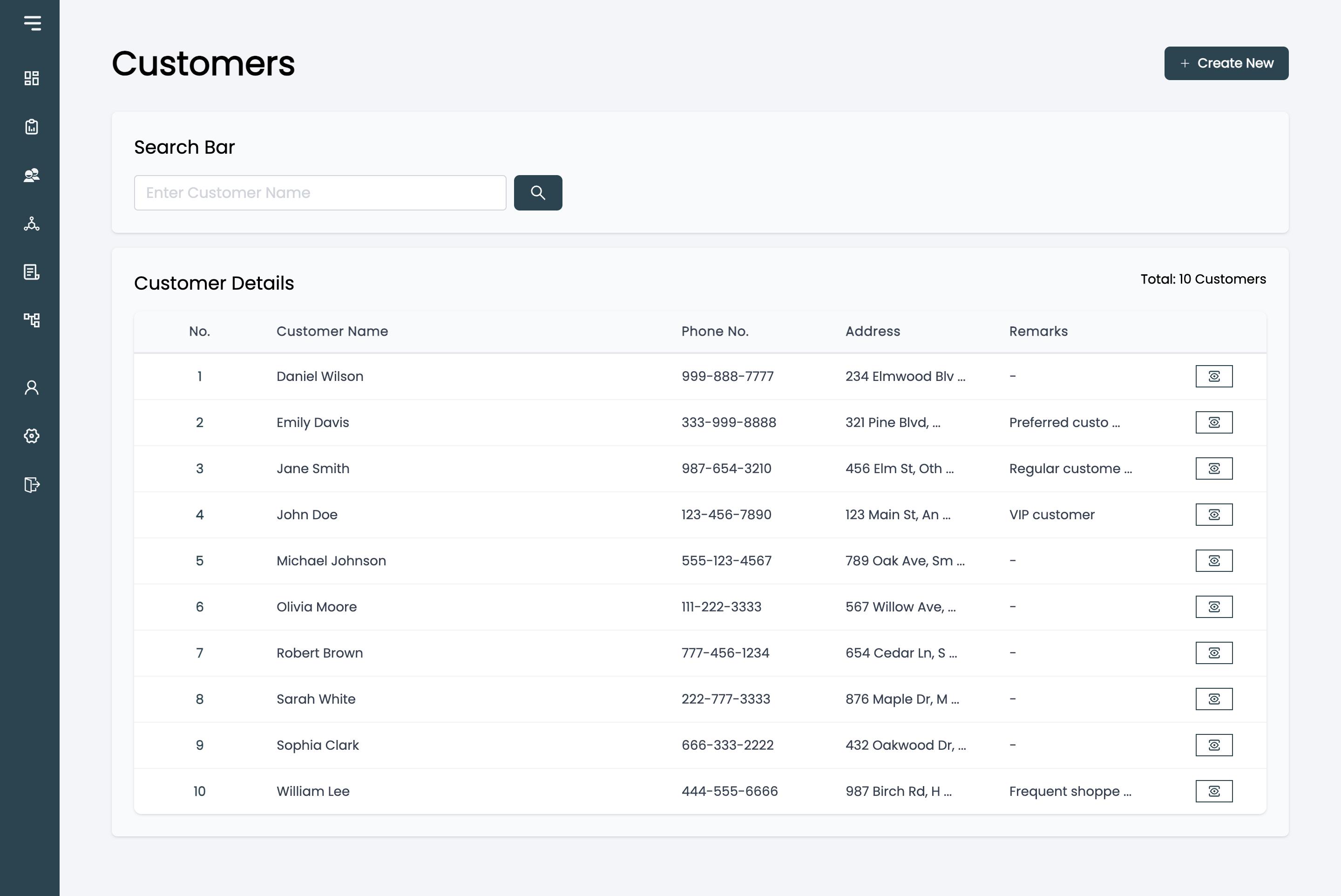Click the magnifier search button

pos(538,193)
